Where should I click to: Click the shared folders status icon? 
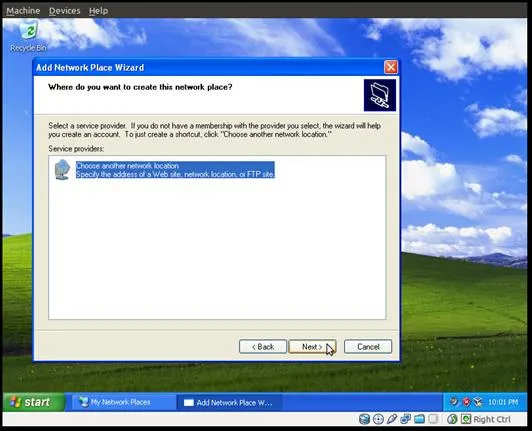click(x=419, y=419)
